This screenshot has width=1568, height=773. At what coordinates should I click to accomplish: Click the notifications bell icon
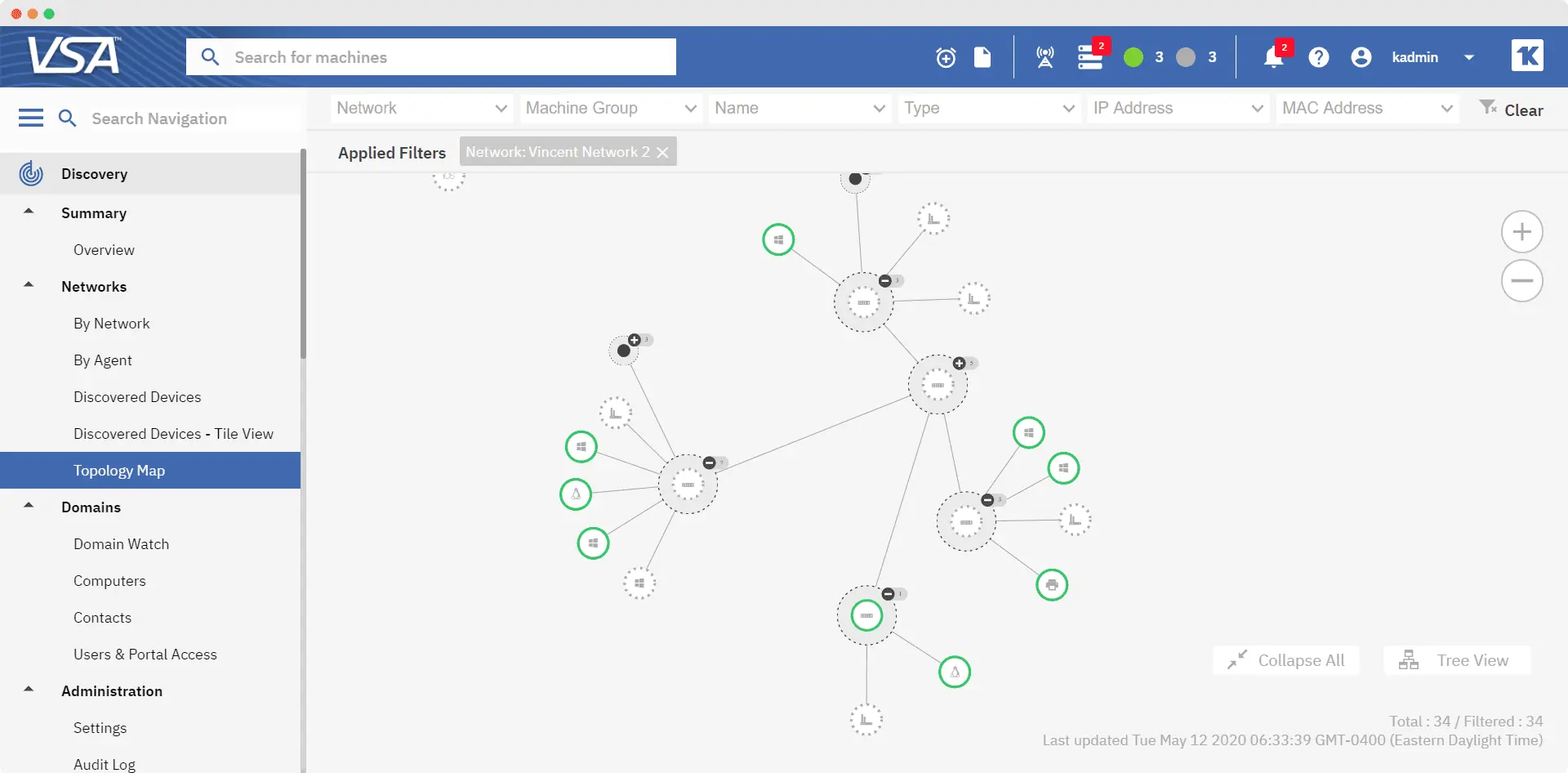coord(1273,57)
